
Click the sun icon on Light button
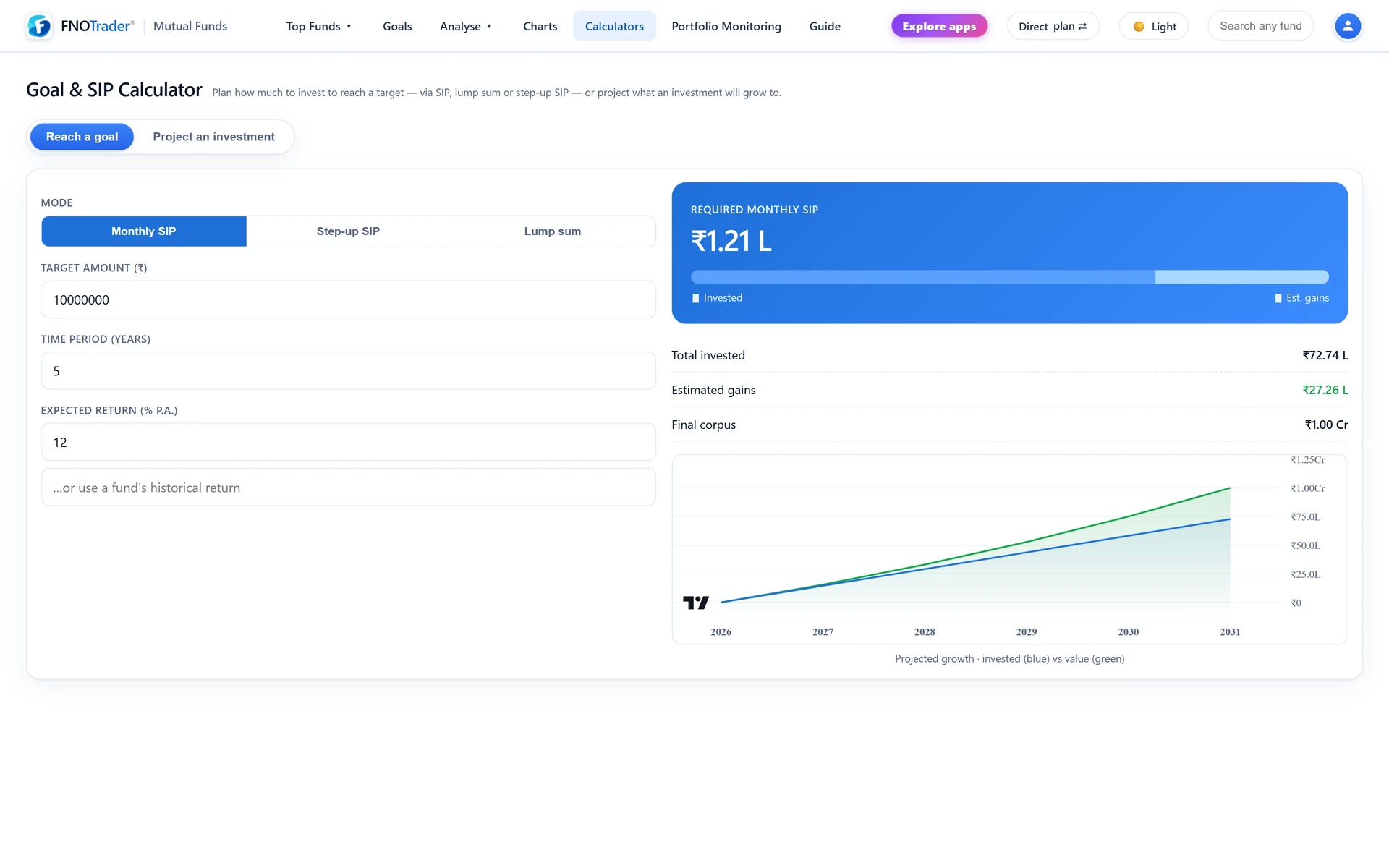click(1139, 27)
